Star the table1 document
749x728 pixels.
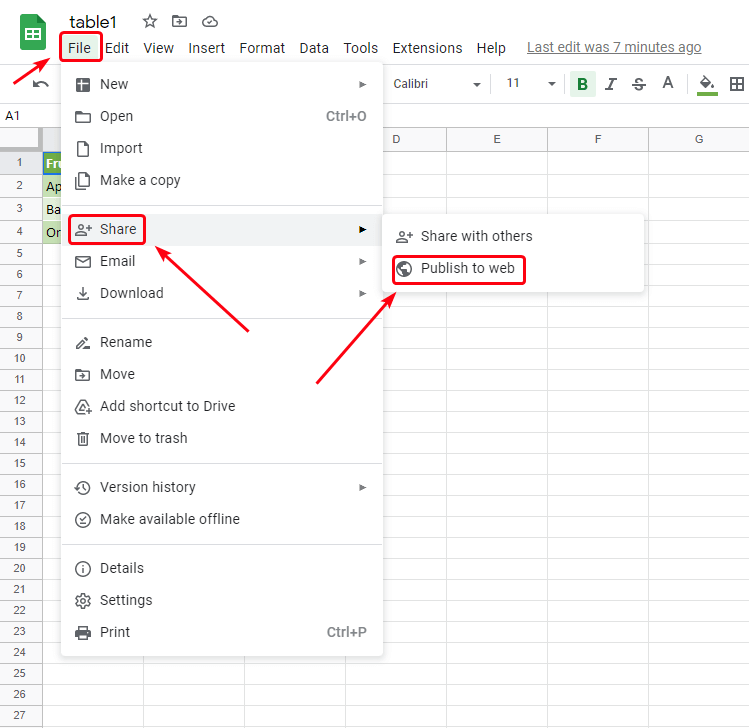click(150, 21)
